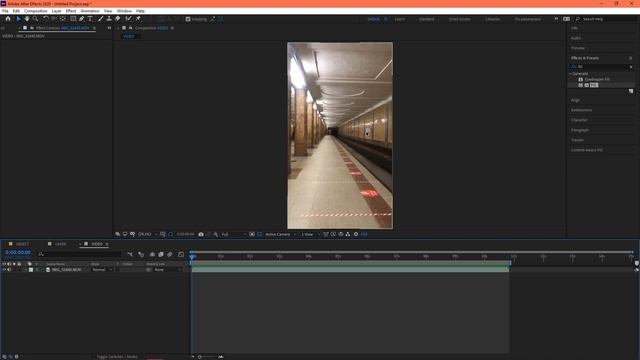Click the IMG layer's color label swatch
Screen dimensions: 640x360
pyautogui.click(x=31, y=270)
